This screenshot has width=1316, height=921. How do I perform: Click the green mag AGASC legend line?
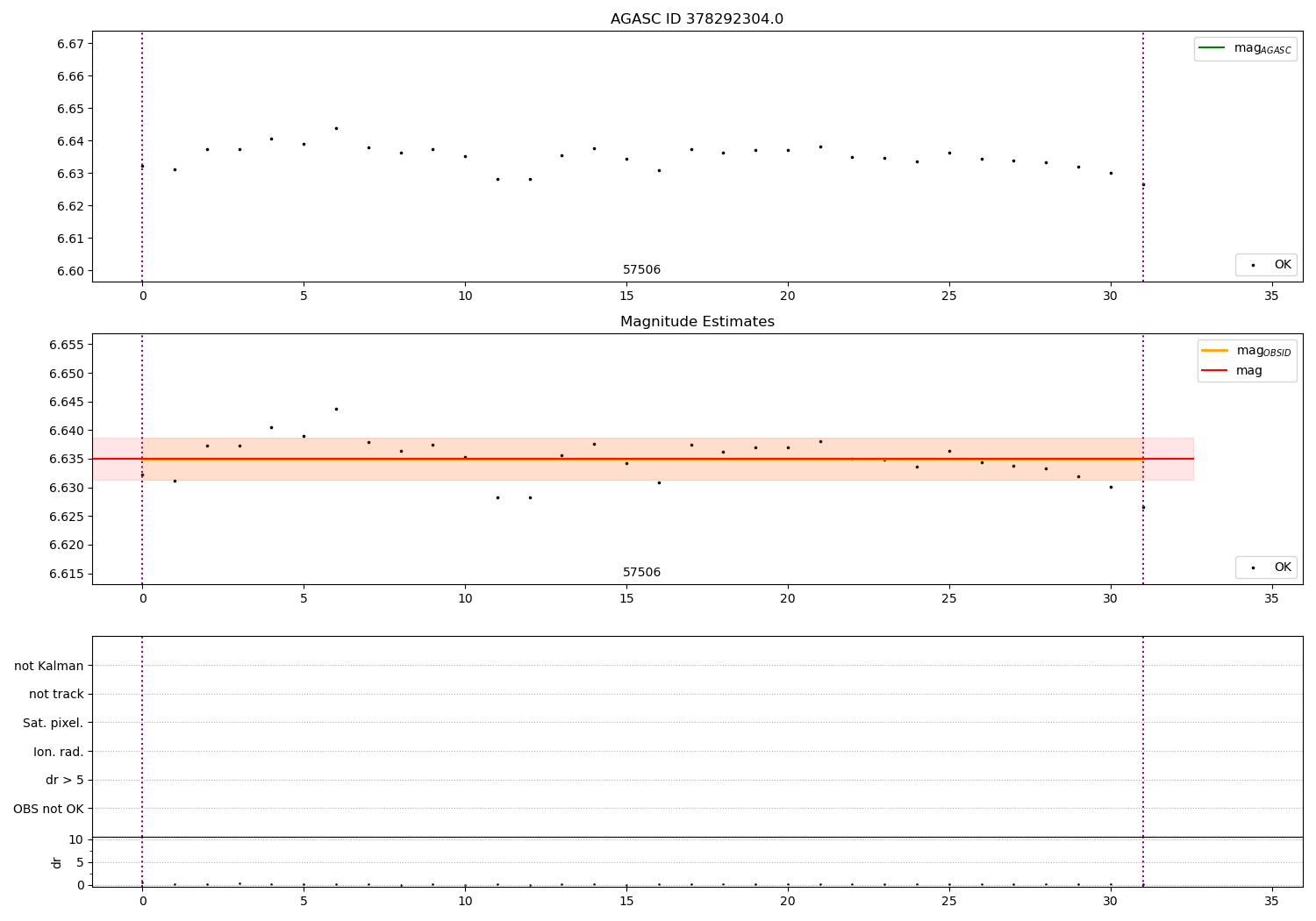click(x=1212, y=48)
